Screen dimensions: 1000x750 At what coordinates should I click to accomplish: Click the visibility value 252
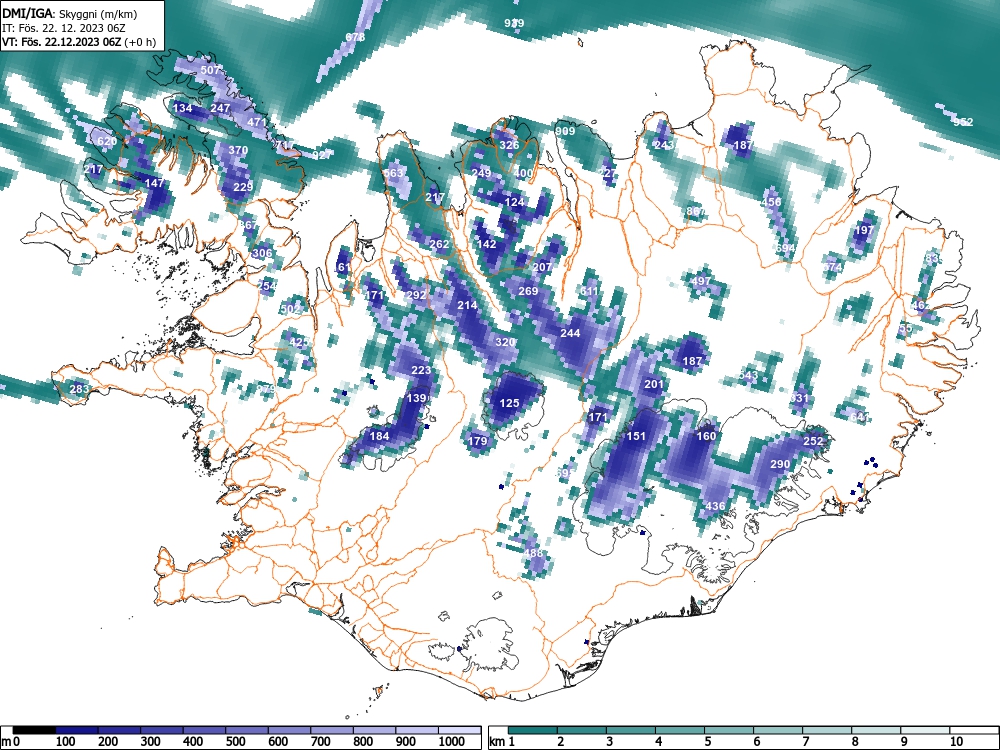click(x=813, y=441)
